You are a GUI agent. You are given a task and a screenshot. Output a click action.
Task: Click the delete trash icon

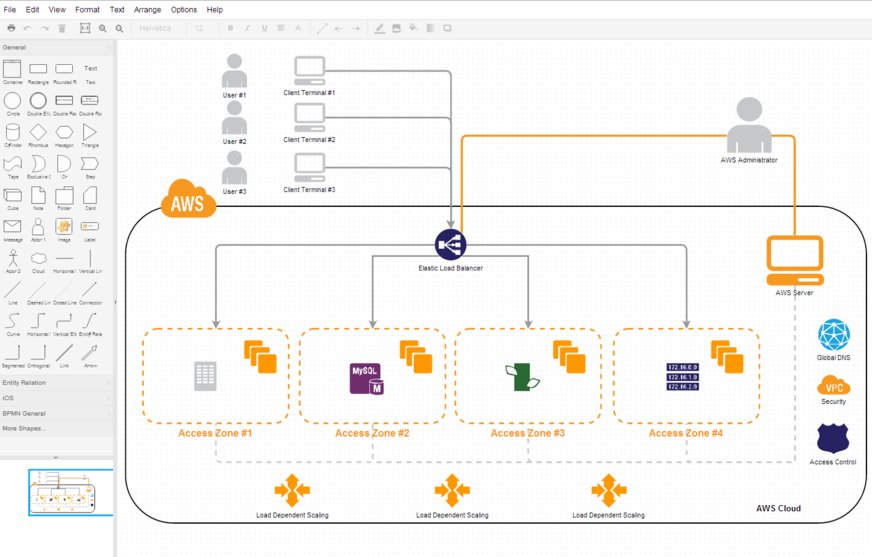point(62,28)
